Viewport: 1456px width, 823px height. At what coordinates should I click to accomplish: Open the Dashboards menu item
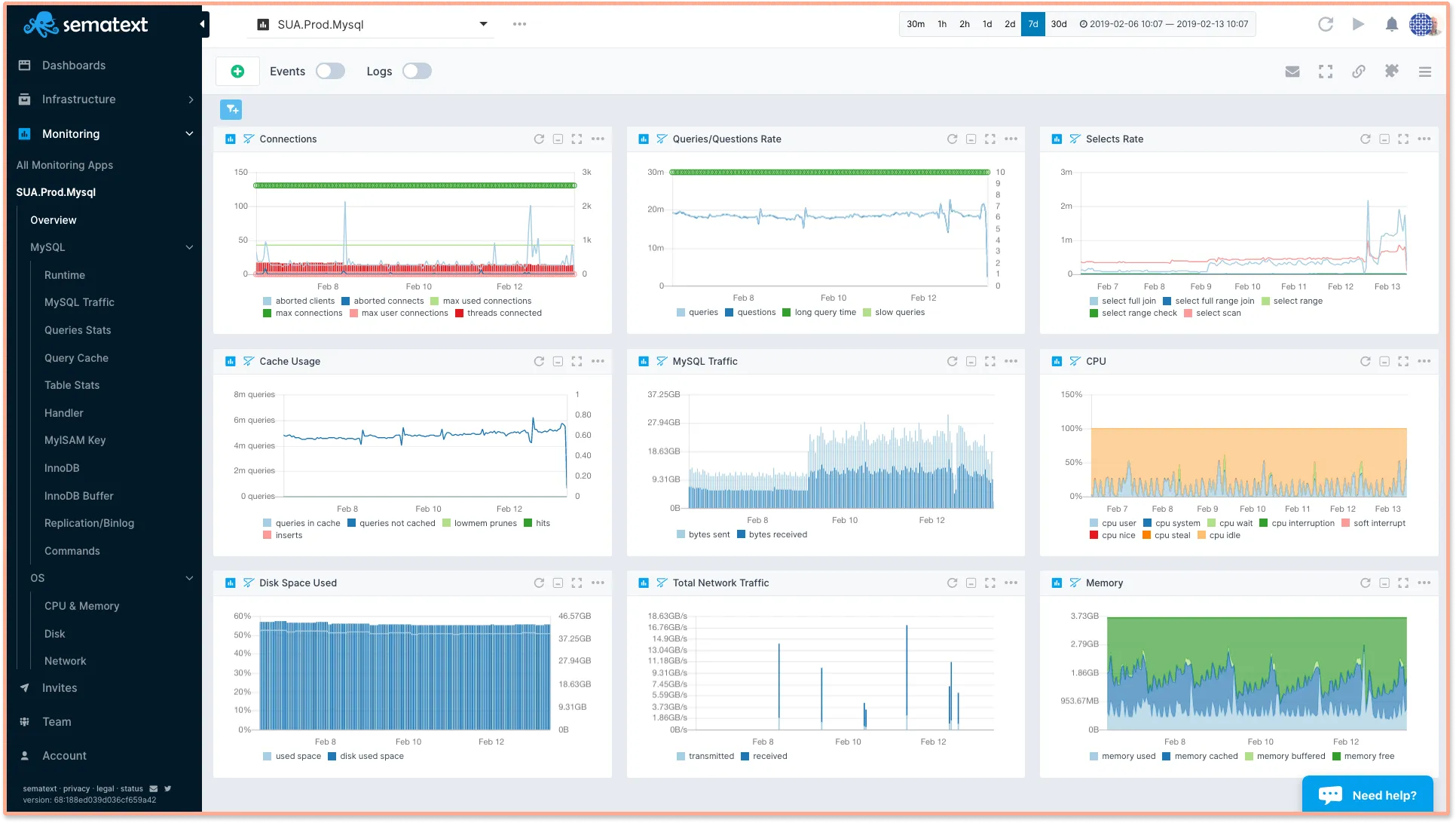click(73, 65)
